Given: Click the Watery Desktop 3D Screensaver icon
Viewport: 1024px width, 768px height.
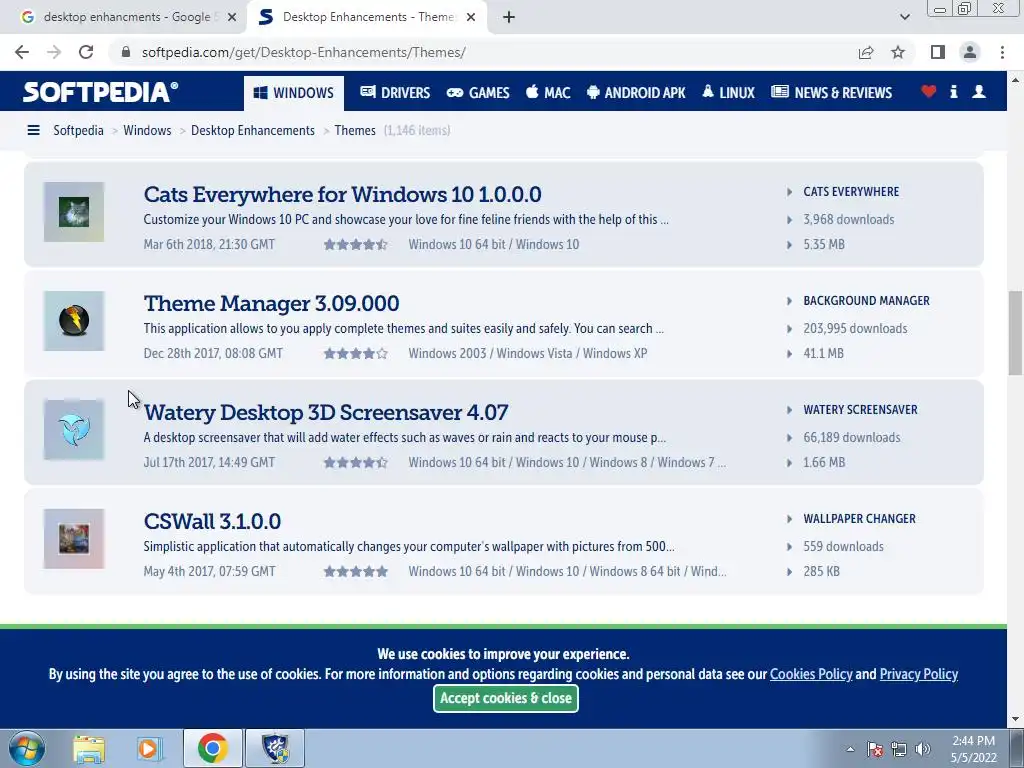Looking at the screenshot, I should 74,430.
